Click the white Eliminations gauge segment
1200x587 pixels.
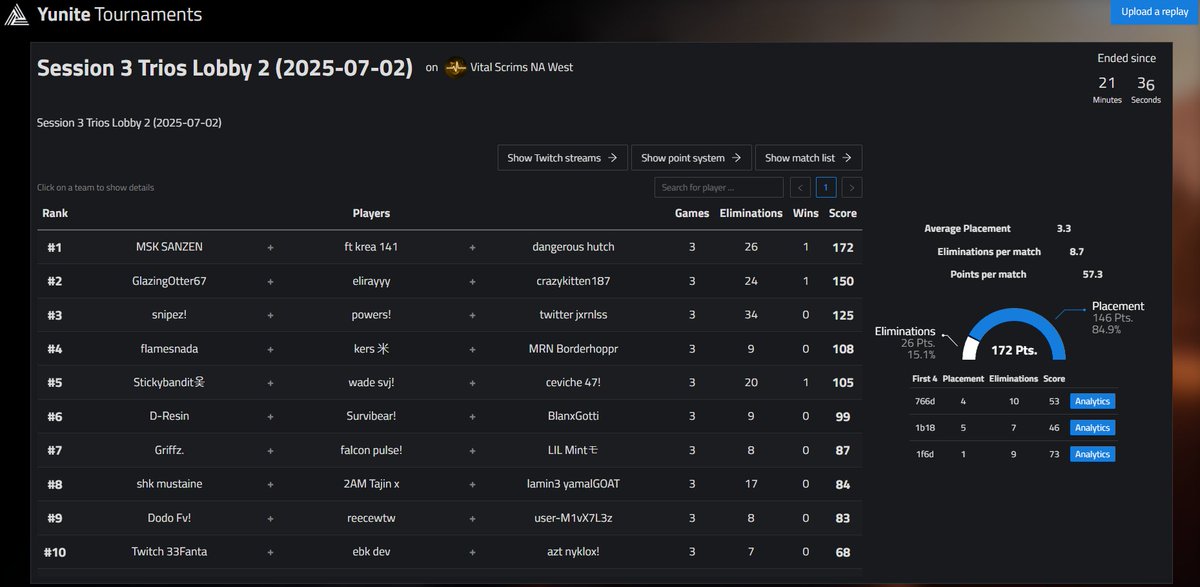(968, 348)
